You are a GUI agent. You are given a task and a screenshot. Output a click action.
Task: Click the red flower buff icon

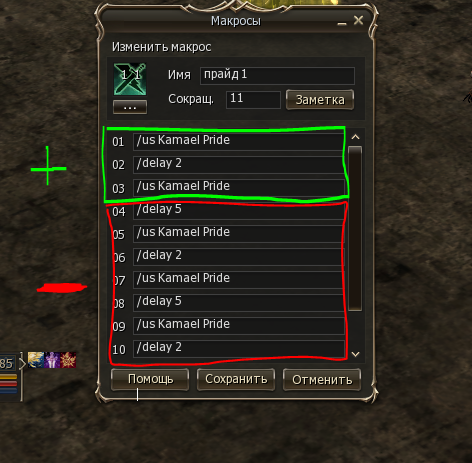pos(68,360)
